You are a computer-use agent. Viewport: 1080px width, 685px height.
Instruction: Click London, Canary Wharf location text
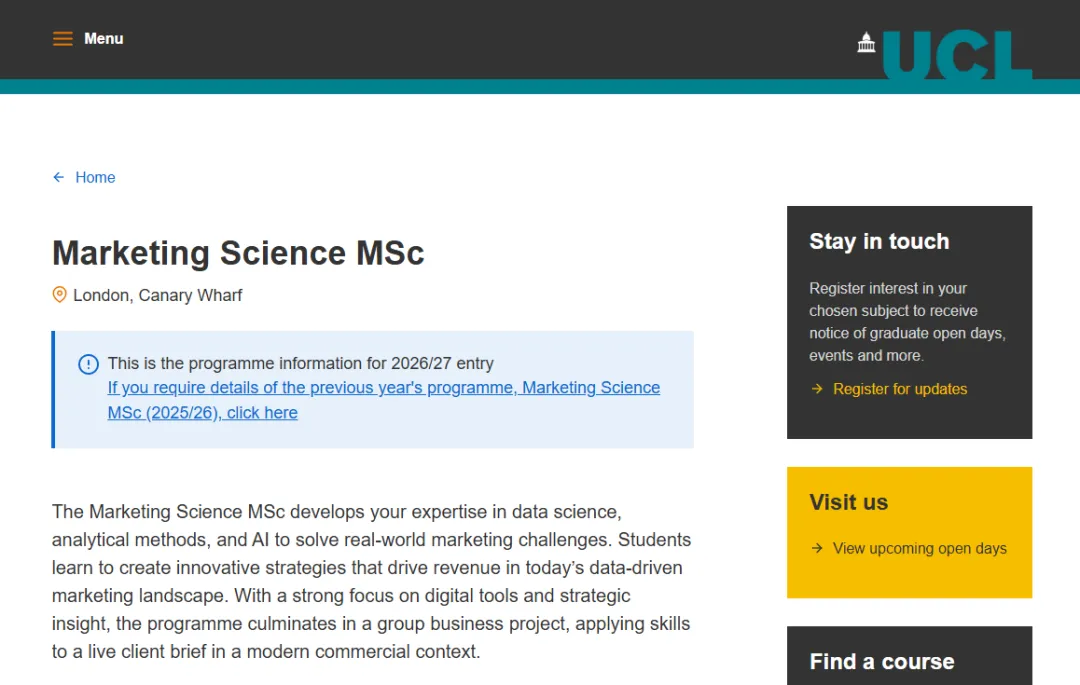(157, 295)
